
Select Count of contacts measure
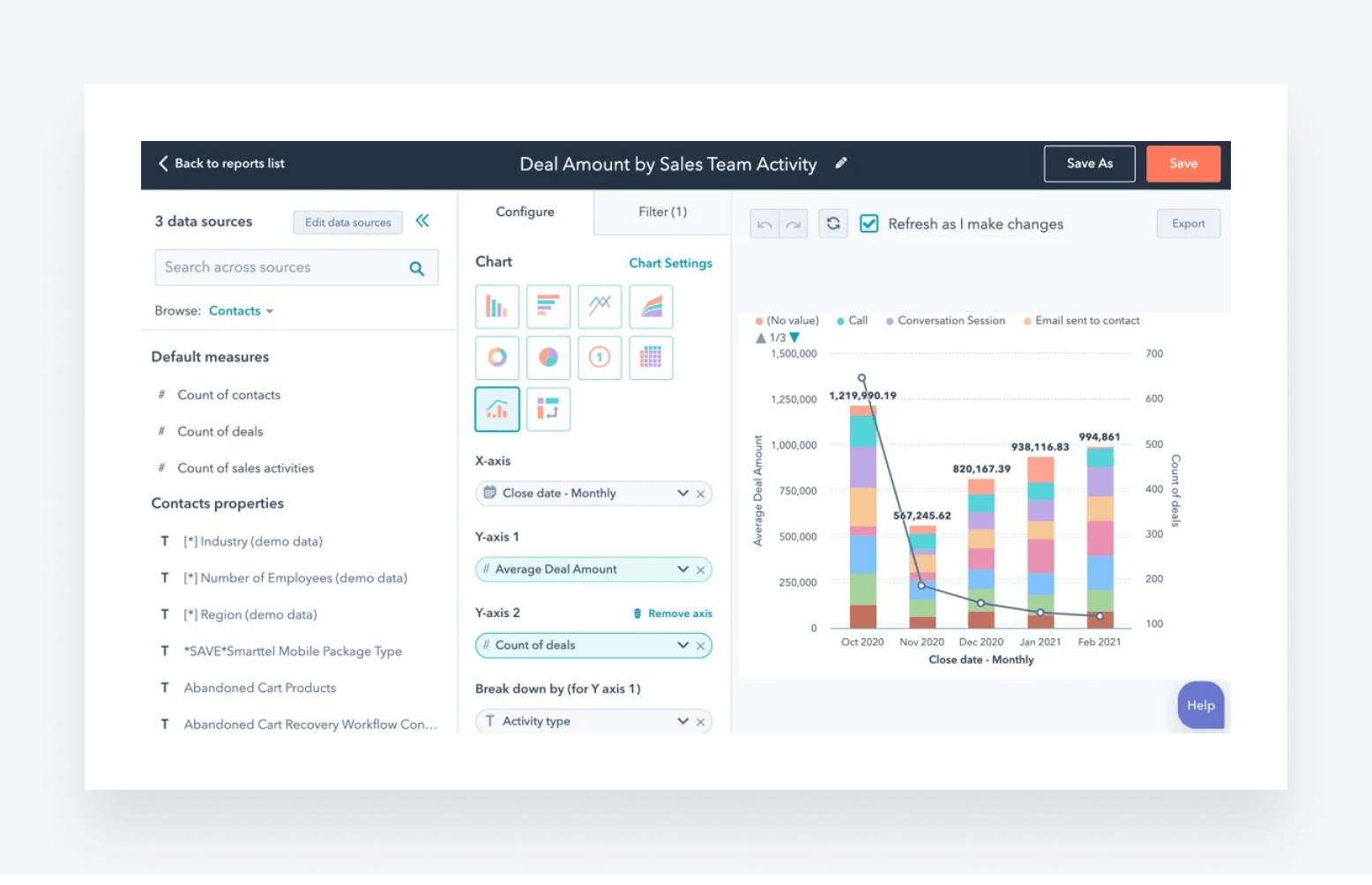tap(229, 396)
